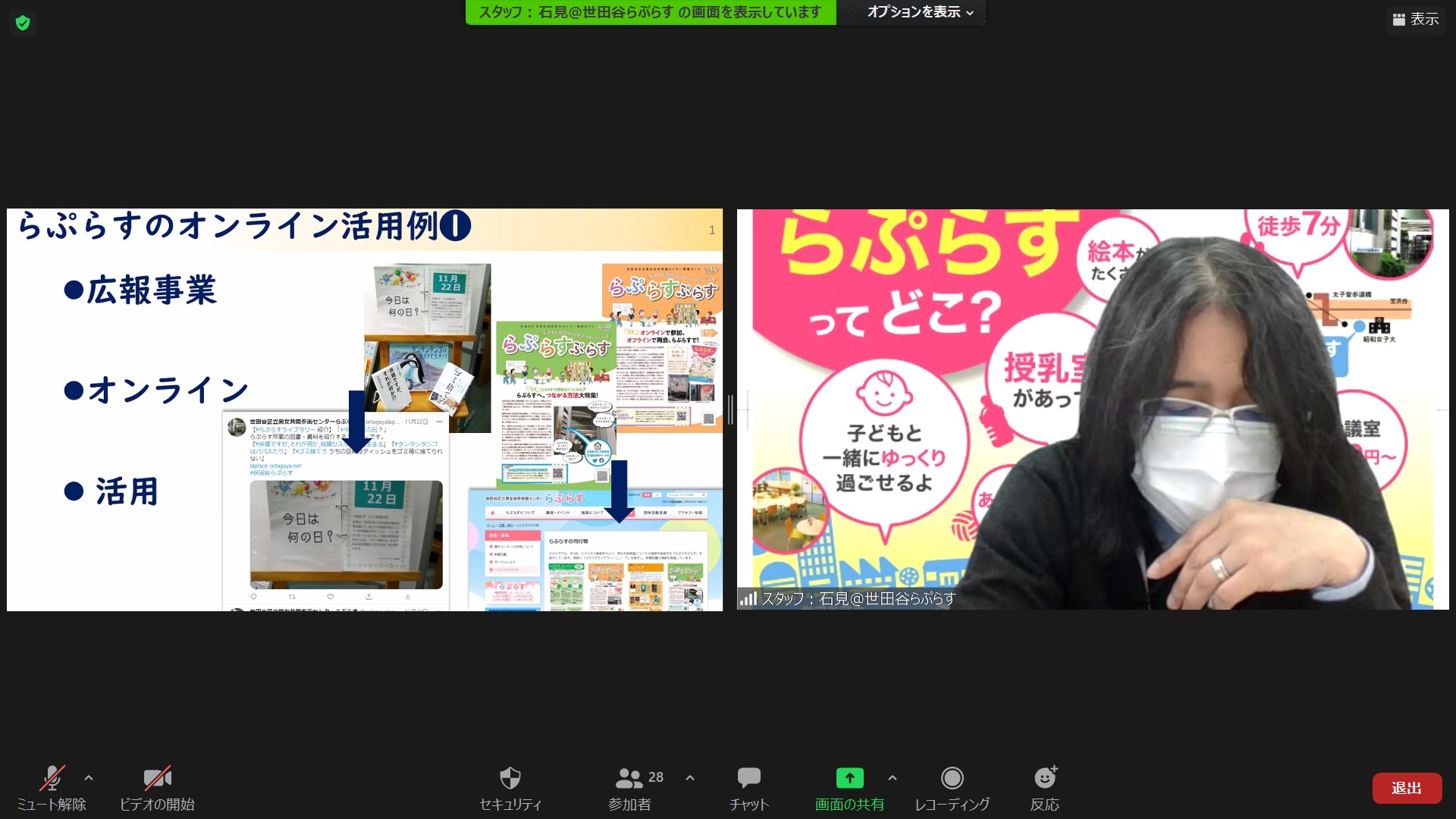Open the view layout menu
Viewport: 1456px width, 819px height.
click(x=1416, y=19)
